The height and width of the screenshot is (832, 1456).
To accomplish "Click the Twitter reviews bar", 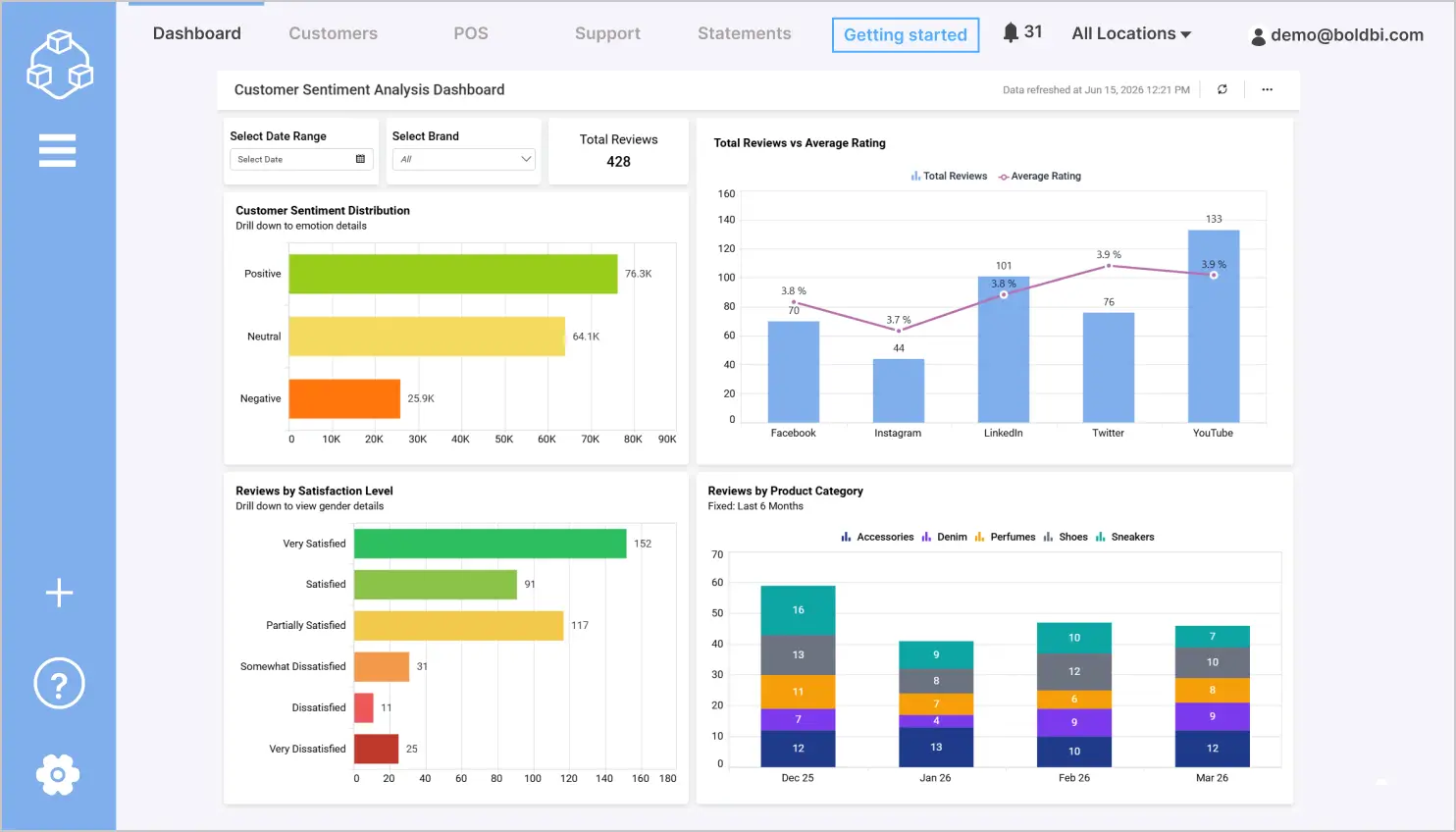I will 1109,368.
